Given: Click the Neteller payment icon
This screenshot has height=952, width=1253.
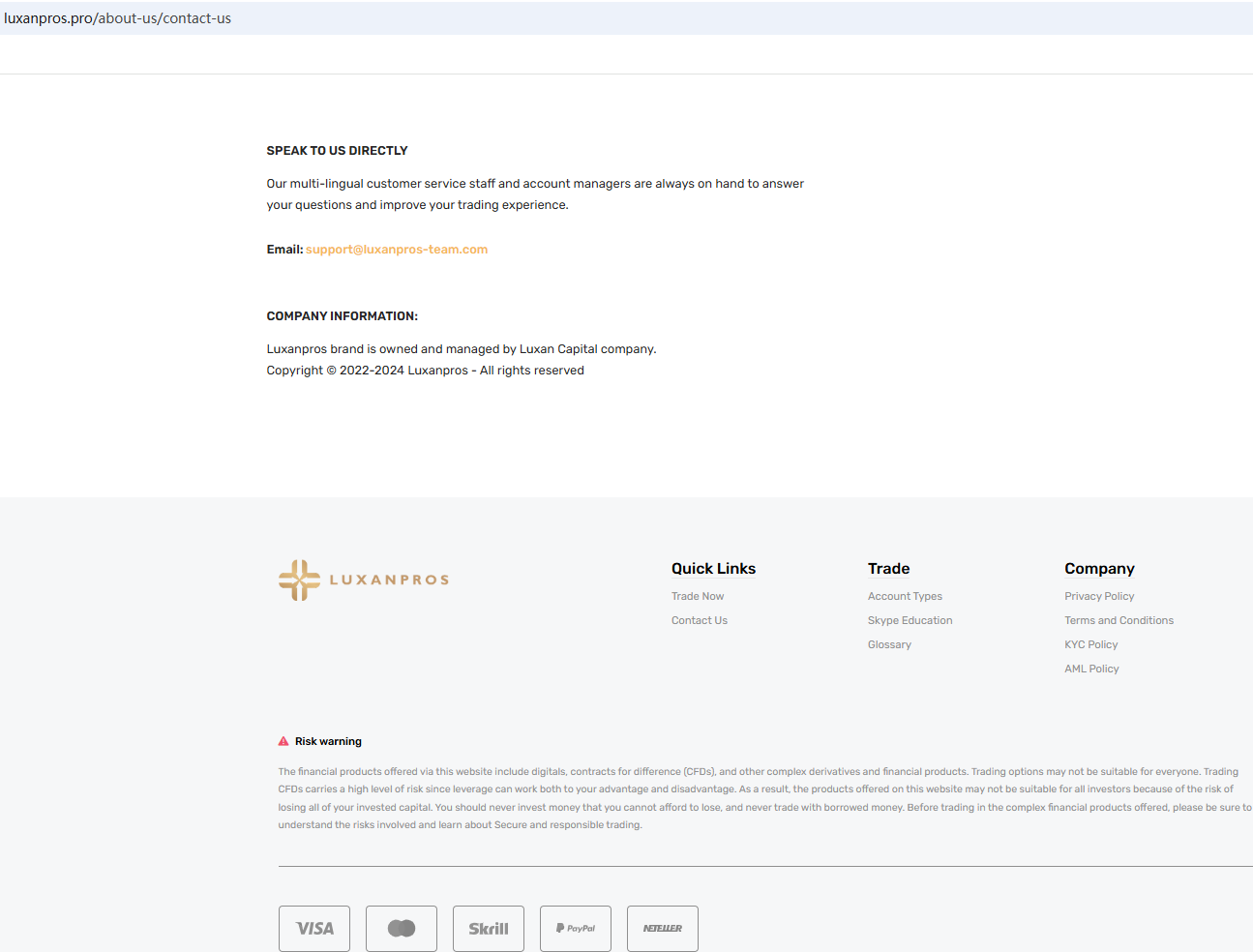Looking at the screenshot, I should (663, 929).
